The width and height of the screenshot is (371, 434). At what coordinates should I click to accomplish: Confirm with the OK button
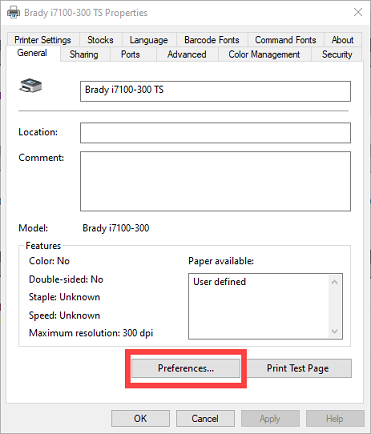click(140, 419)
